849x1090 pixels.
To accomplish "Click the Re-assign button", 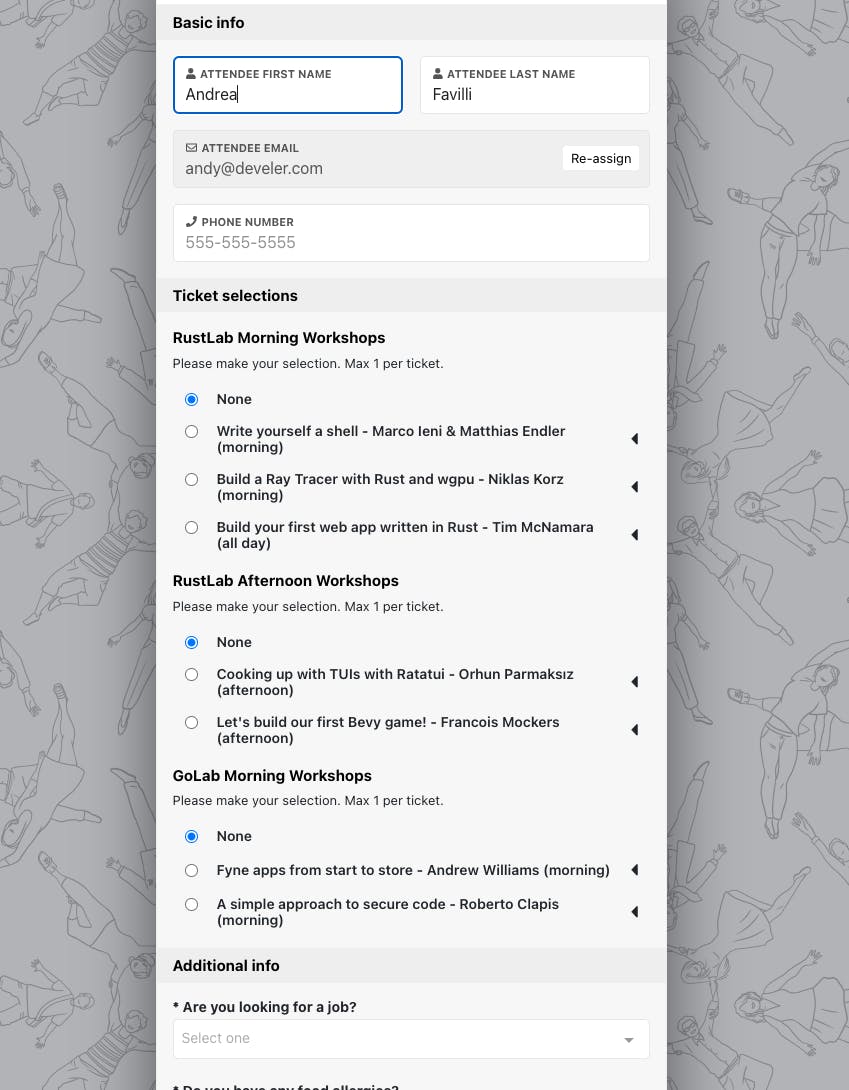I will (x=601, y=158).
